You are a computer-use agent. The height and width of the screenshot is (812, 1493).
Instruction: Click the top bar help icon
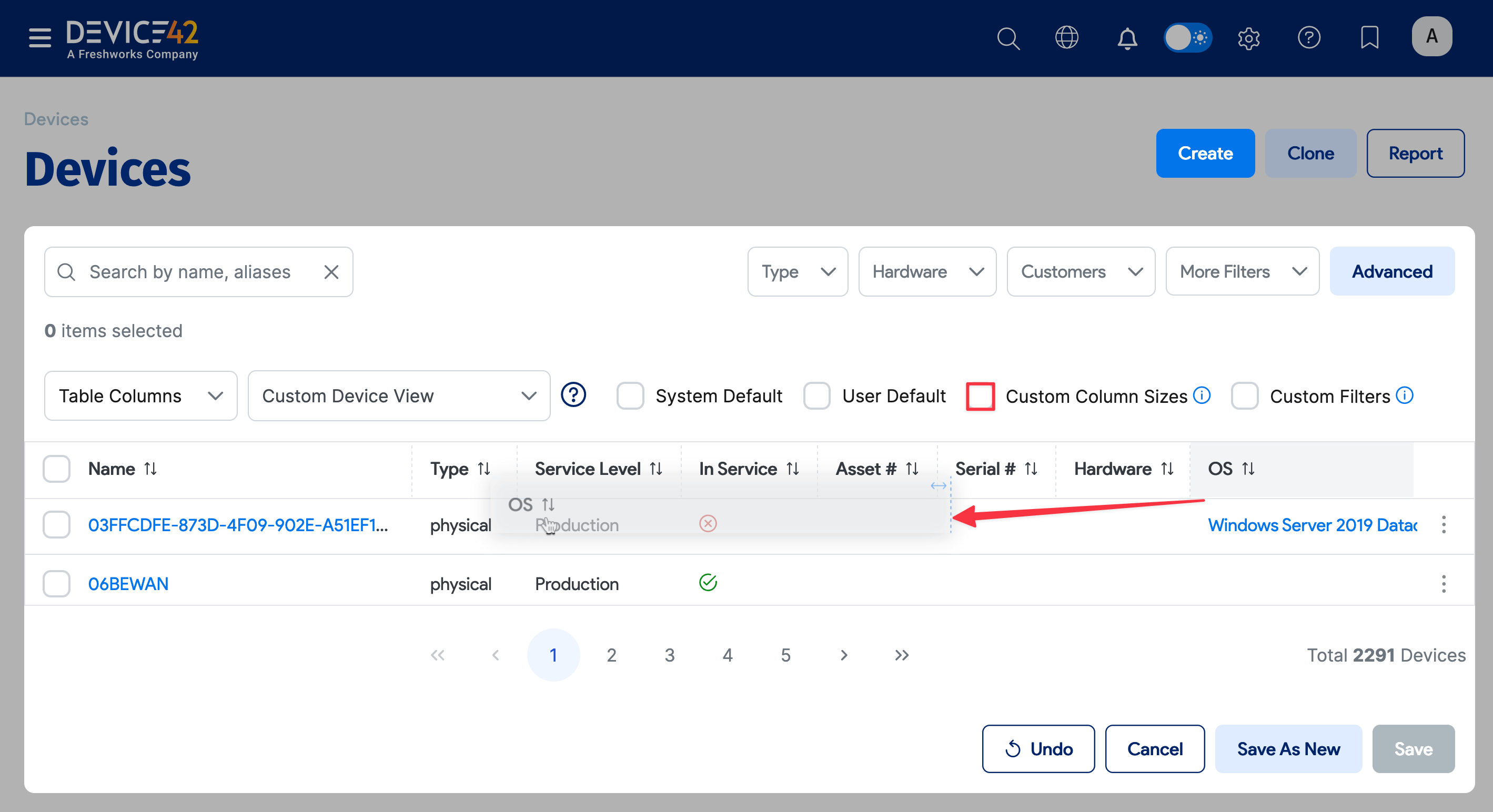pyautogui.click(x=1309, y=38)
